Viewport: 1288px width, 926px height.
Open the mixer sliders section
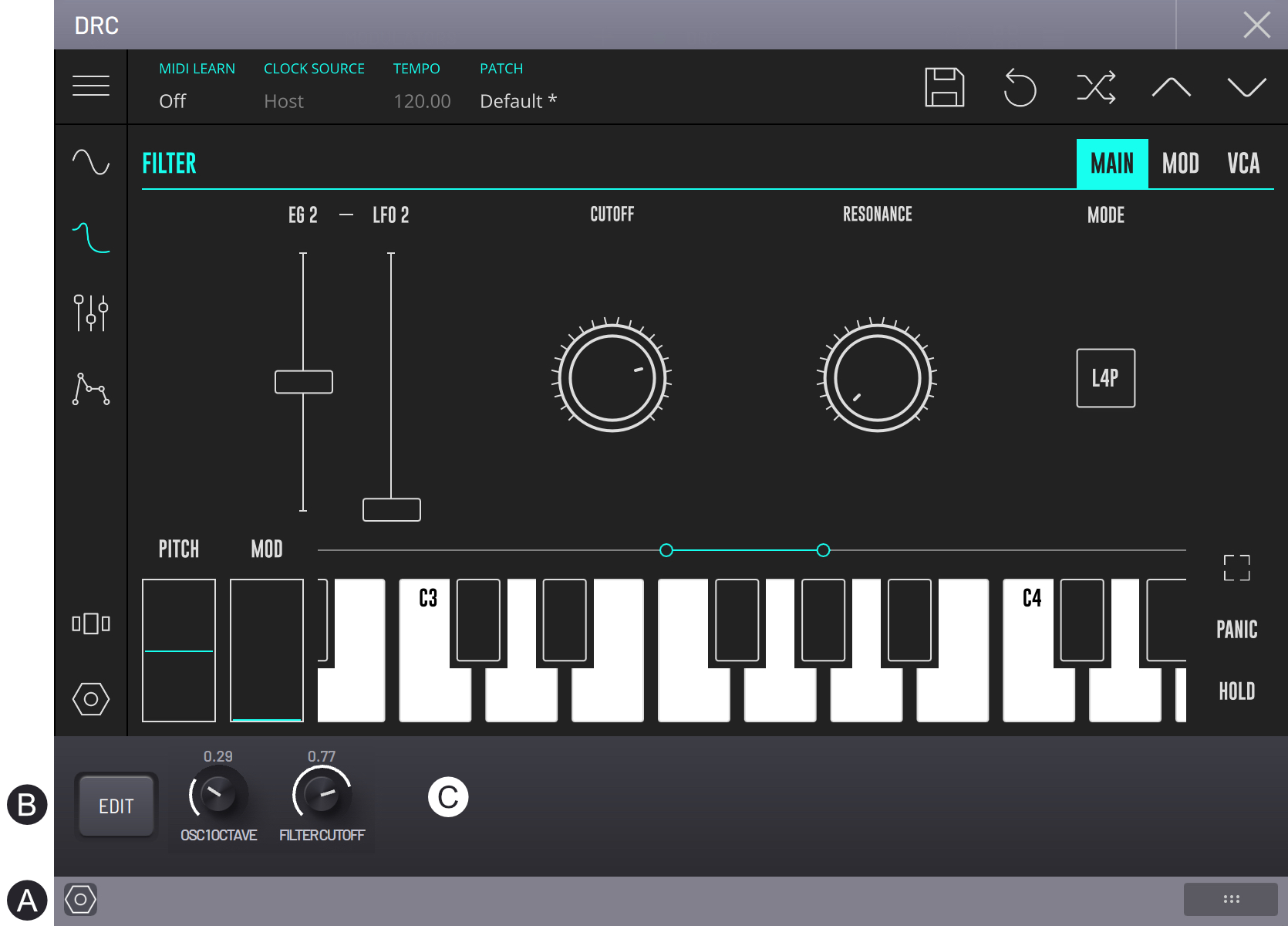click(91, 313)
